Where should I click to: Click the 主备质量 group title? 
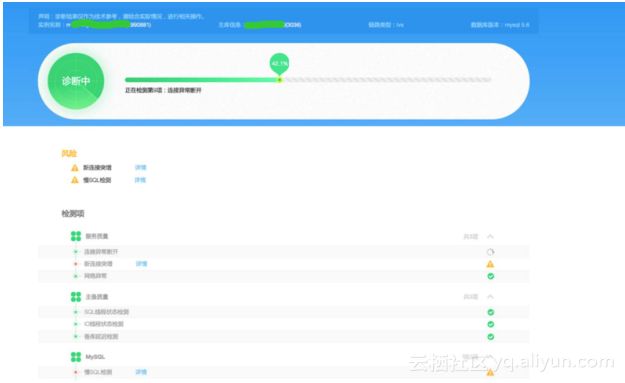tap(97, 297)
